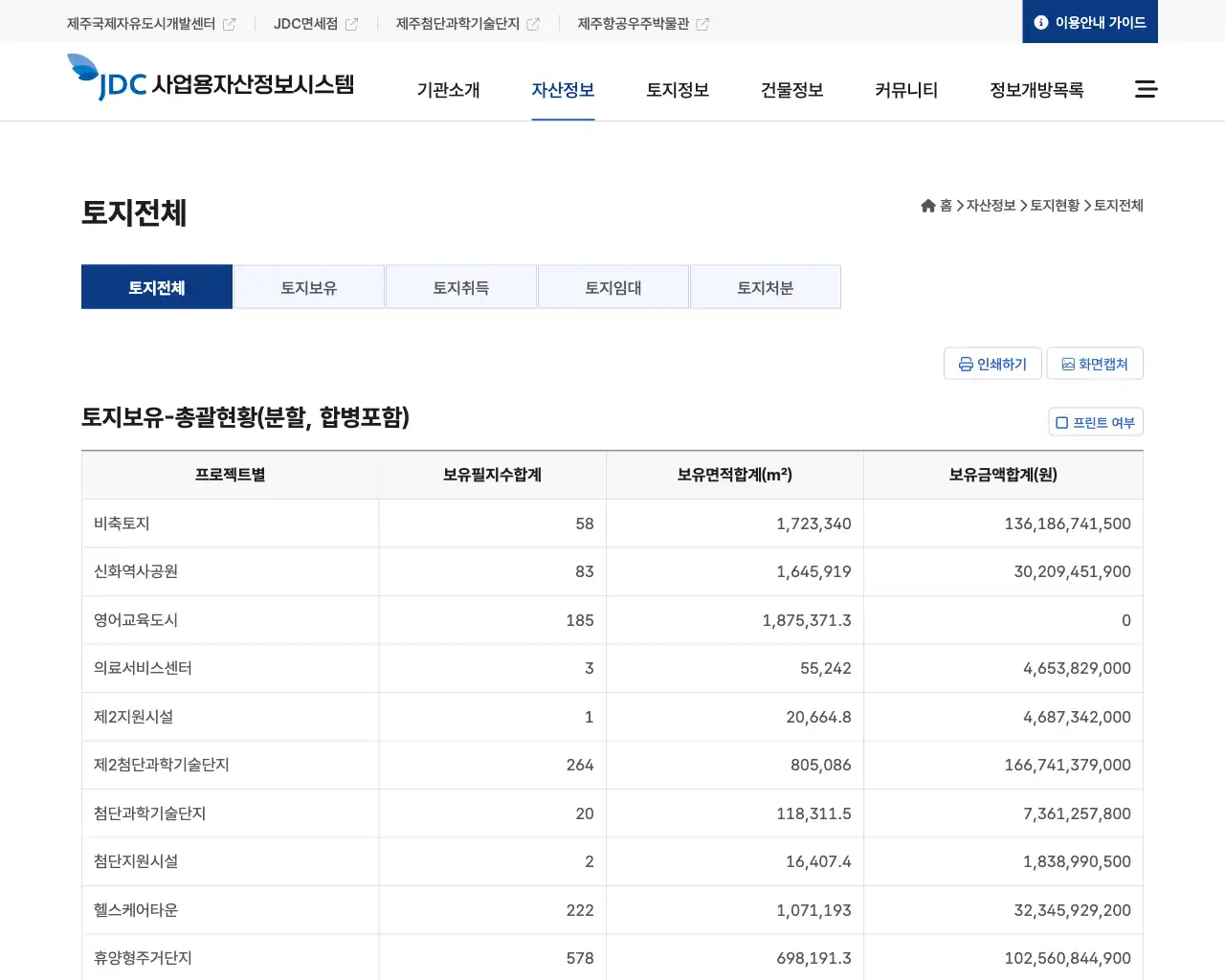Switch to the 토지임대 tab
This screenshot has height=980, width=1225.
(613, 287)
